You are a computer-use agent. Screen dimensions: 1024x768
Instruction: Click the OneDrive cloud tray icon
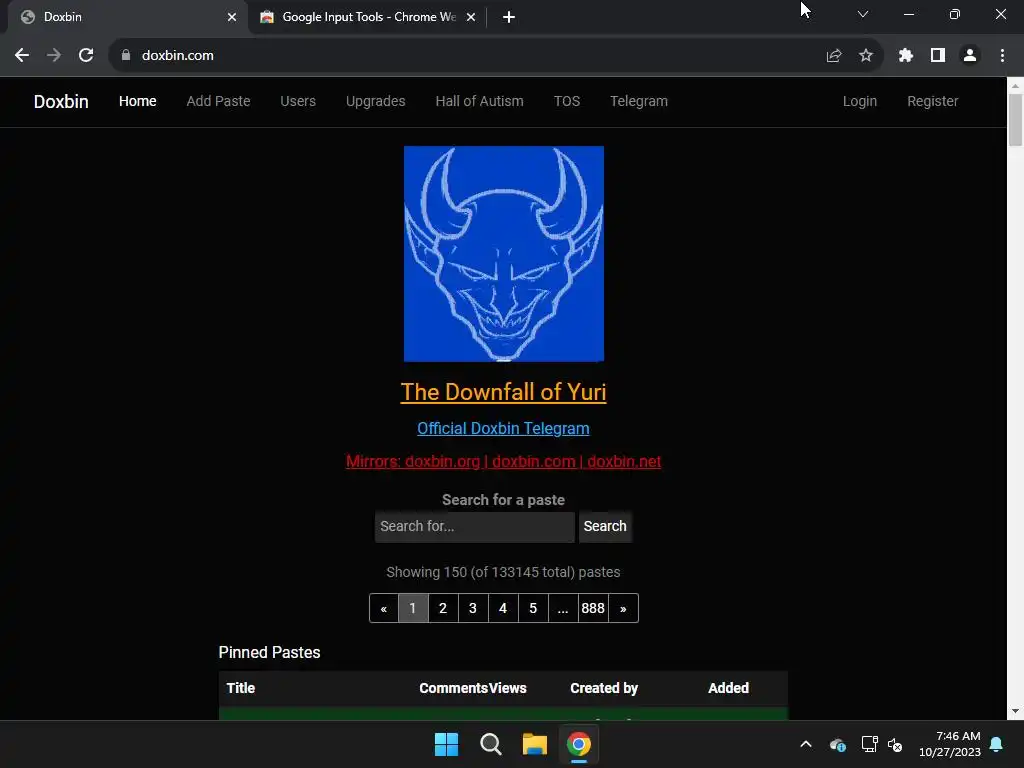[838, 744]
